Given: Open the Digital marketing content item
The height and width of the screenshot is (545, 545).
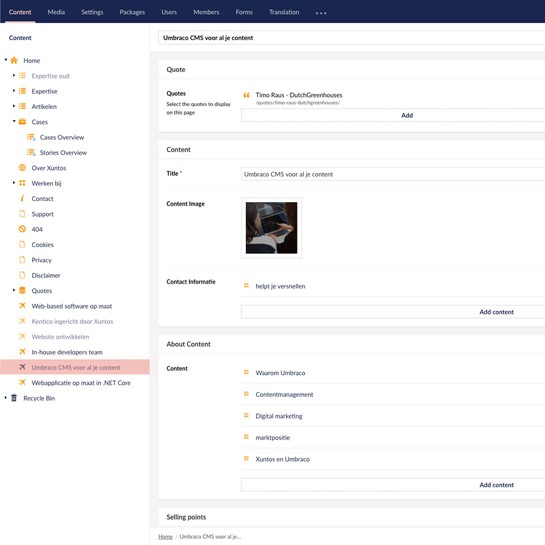Looking at the screenshot, I should point(279,416).
